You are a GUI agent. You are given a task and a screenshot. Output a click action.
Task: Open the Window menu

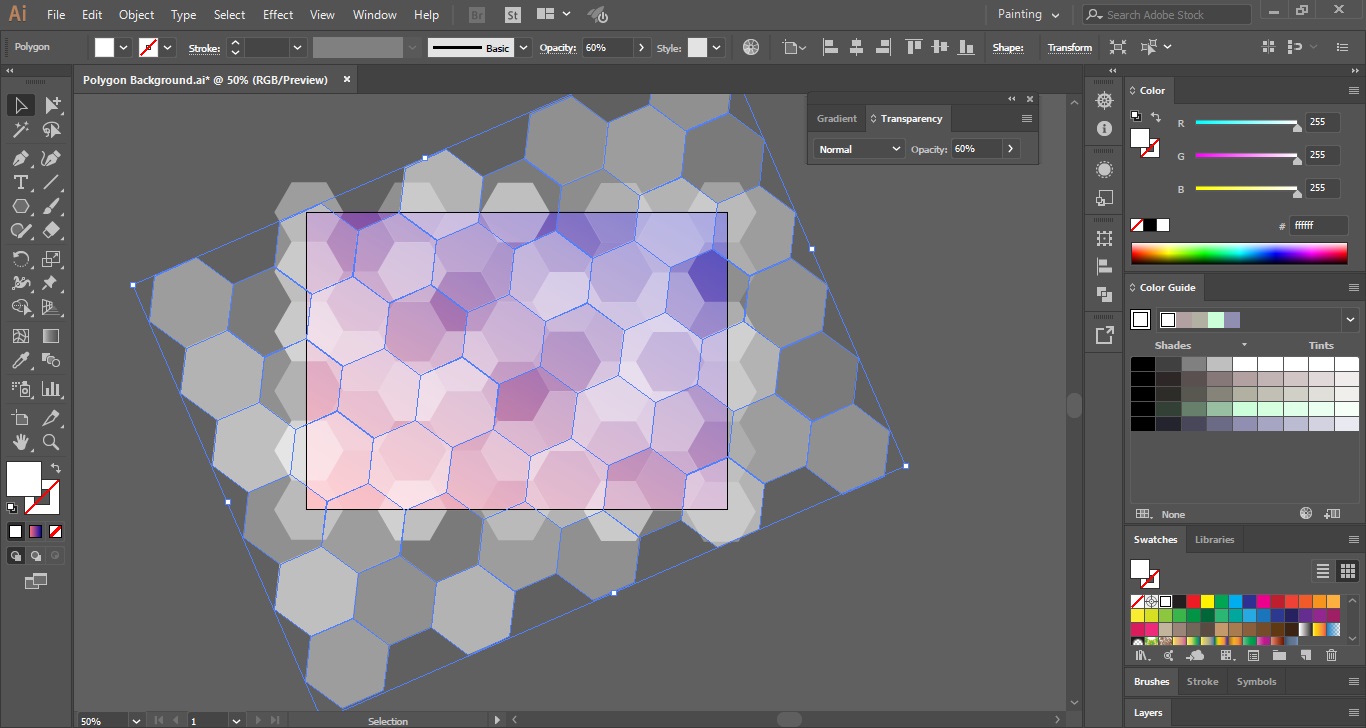coord(374,14)
